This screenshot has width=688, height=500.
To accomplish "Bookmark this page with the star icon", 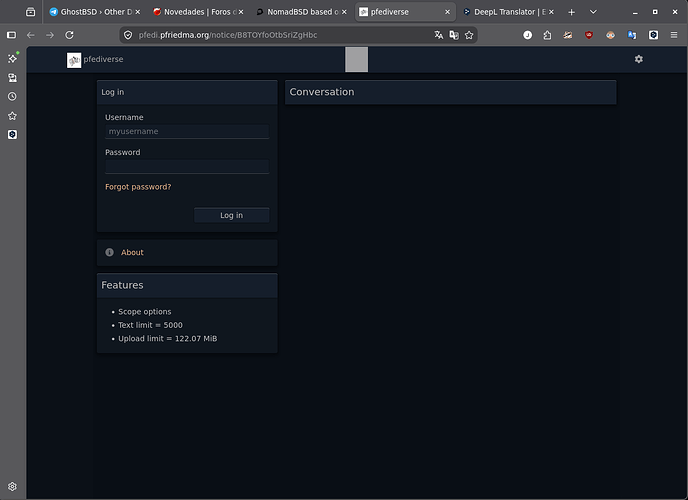I will [469, 35].
